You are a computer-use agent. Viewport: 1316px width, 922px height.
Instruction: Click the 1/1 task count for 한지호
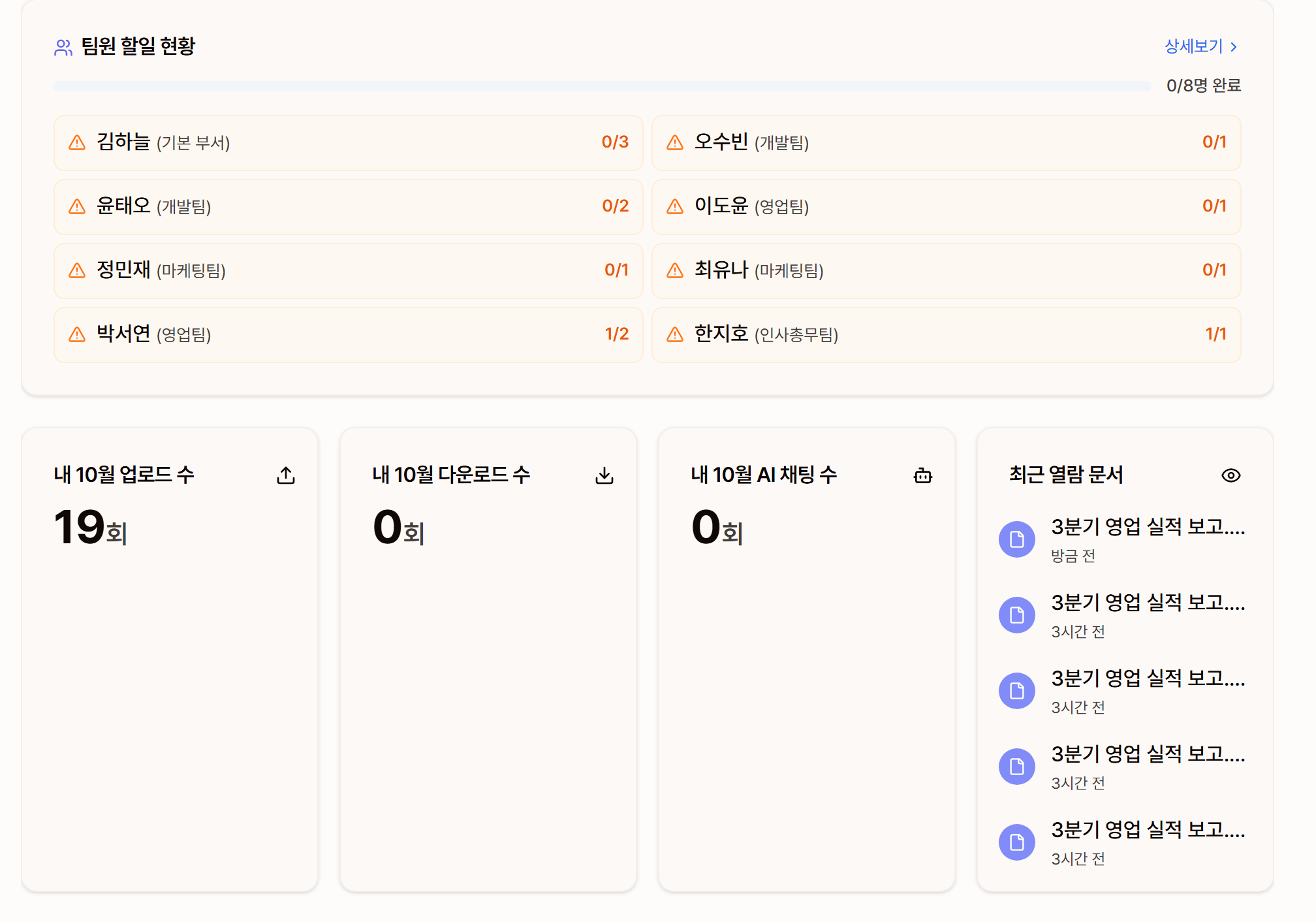1215,334
